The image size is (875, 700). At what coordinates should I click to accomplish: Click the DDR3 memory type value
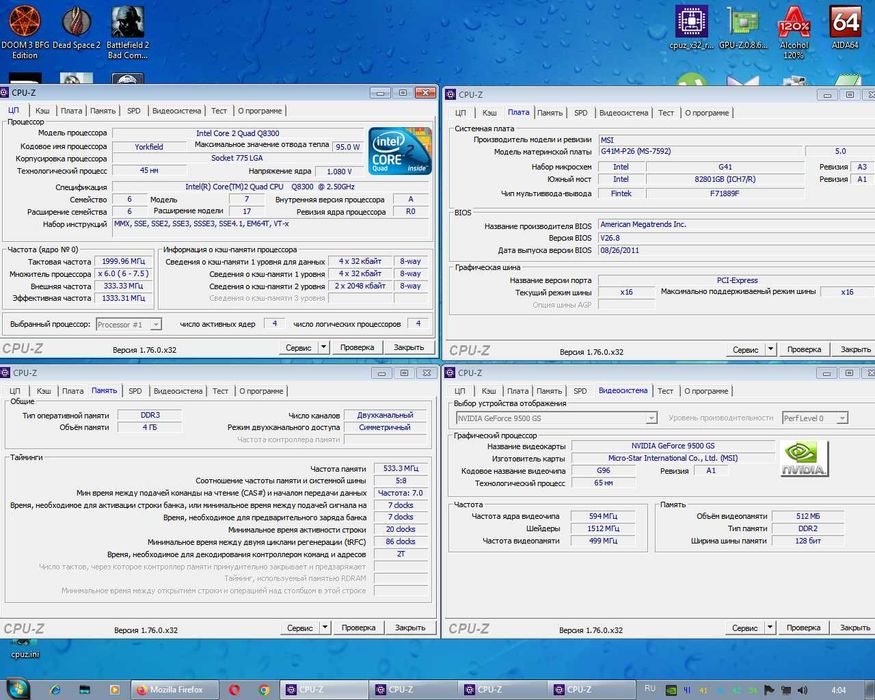click(150, 415)
